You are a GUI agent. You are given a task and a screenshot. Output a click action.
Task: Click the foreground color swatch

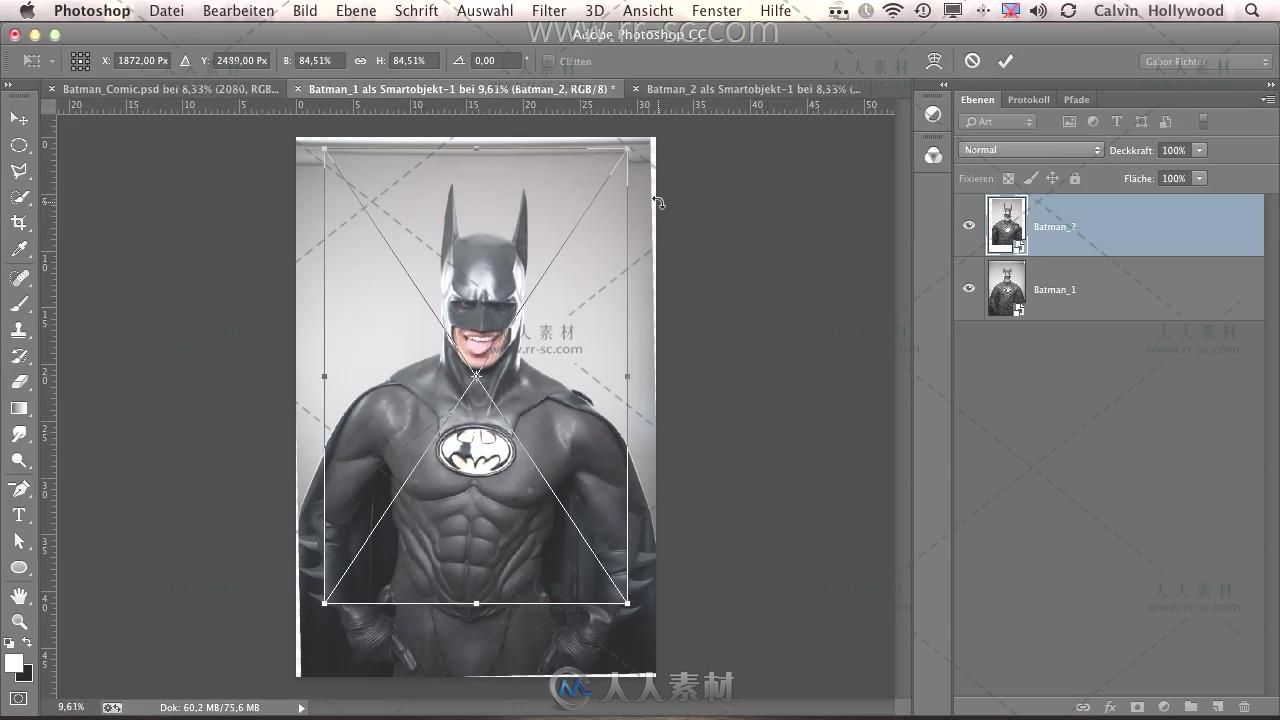coord(13,663)
